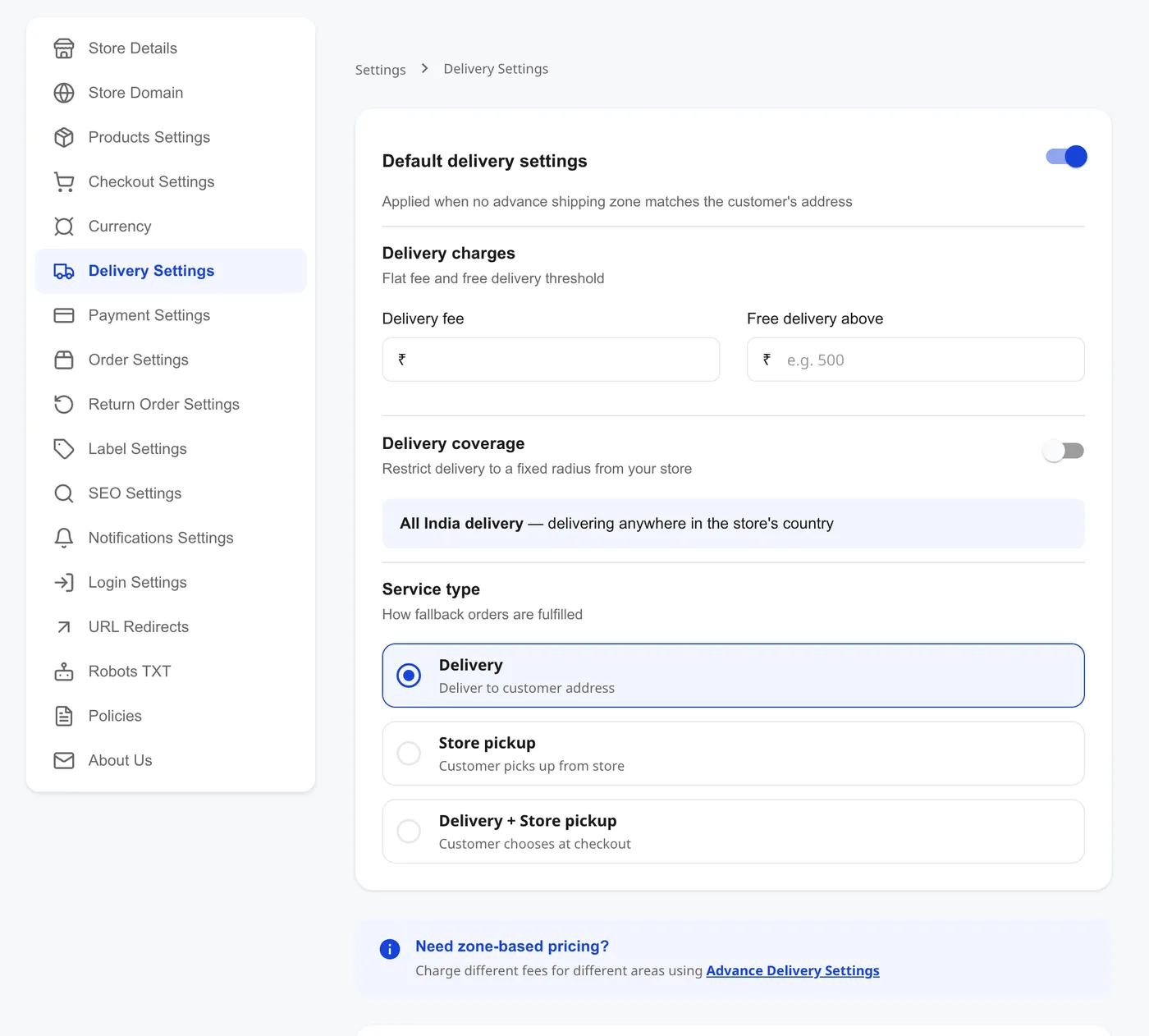
Task: Click the Robots TXT robot icon
Action: tap(64, 672)
